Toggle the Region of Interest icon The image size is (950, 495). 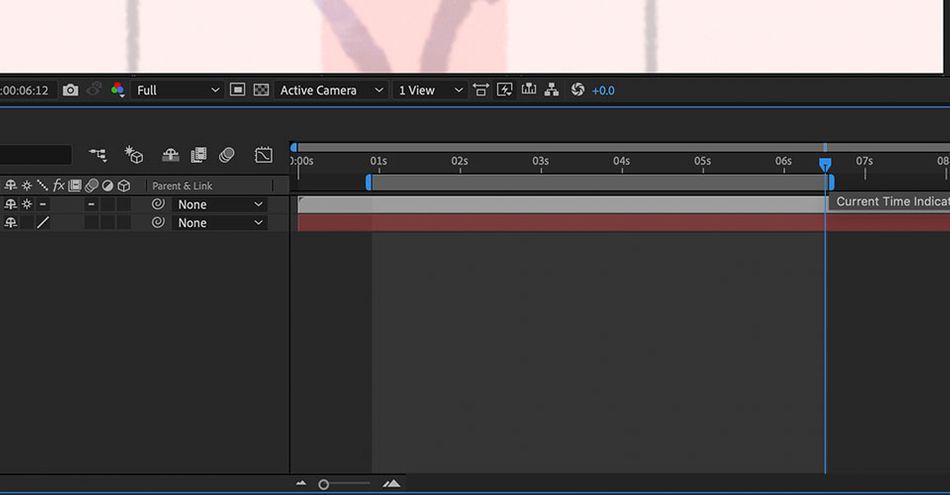238,90
